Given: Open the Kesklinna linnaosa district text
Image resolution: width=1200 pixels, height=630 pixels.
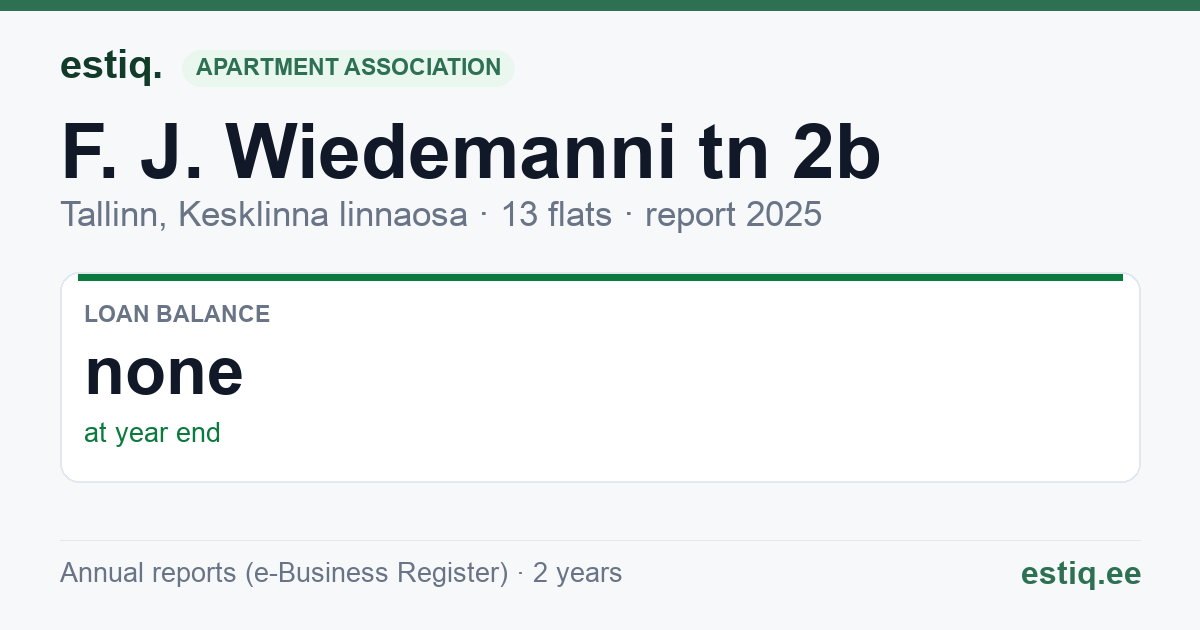Looking at the screenshot, I should 322,215.
